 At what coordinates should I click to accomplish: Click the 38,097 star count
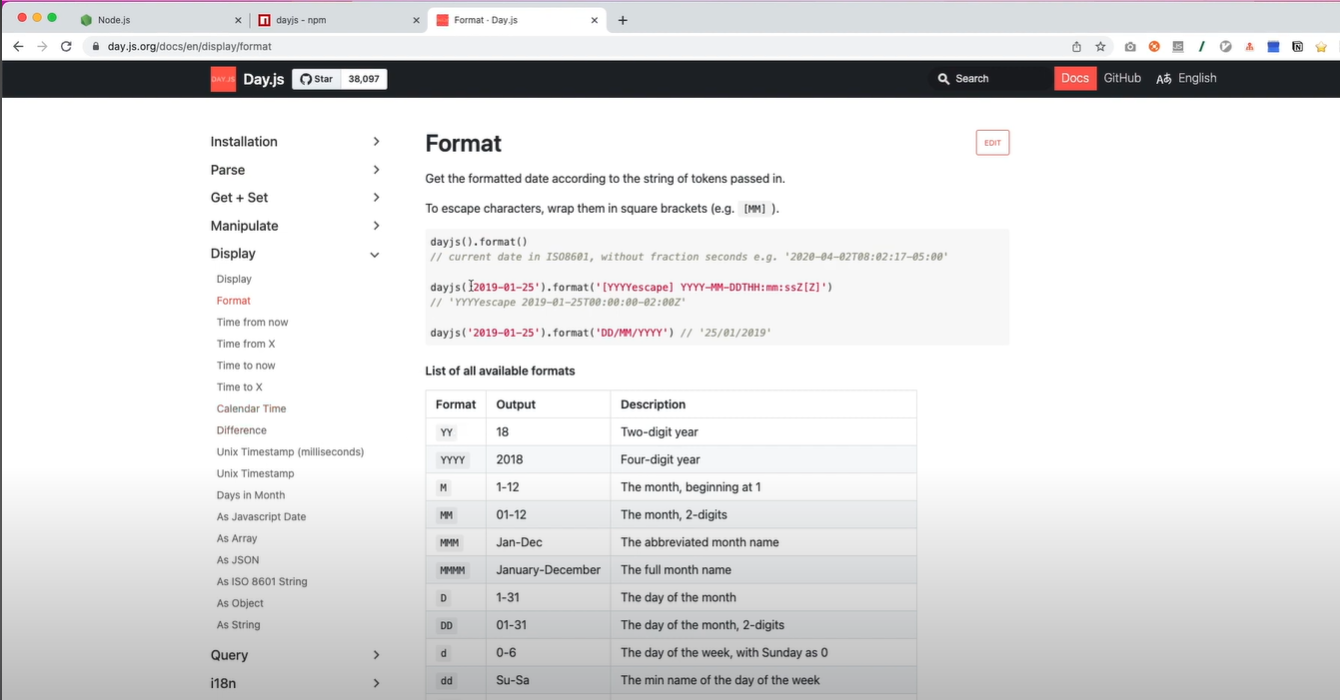[364, 79]
